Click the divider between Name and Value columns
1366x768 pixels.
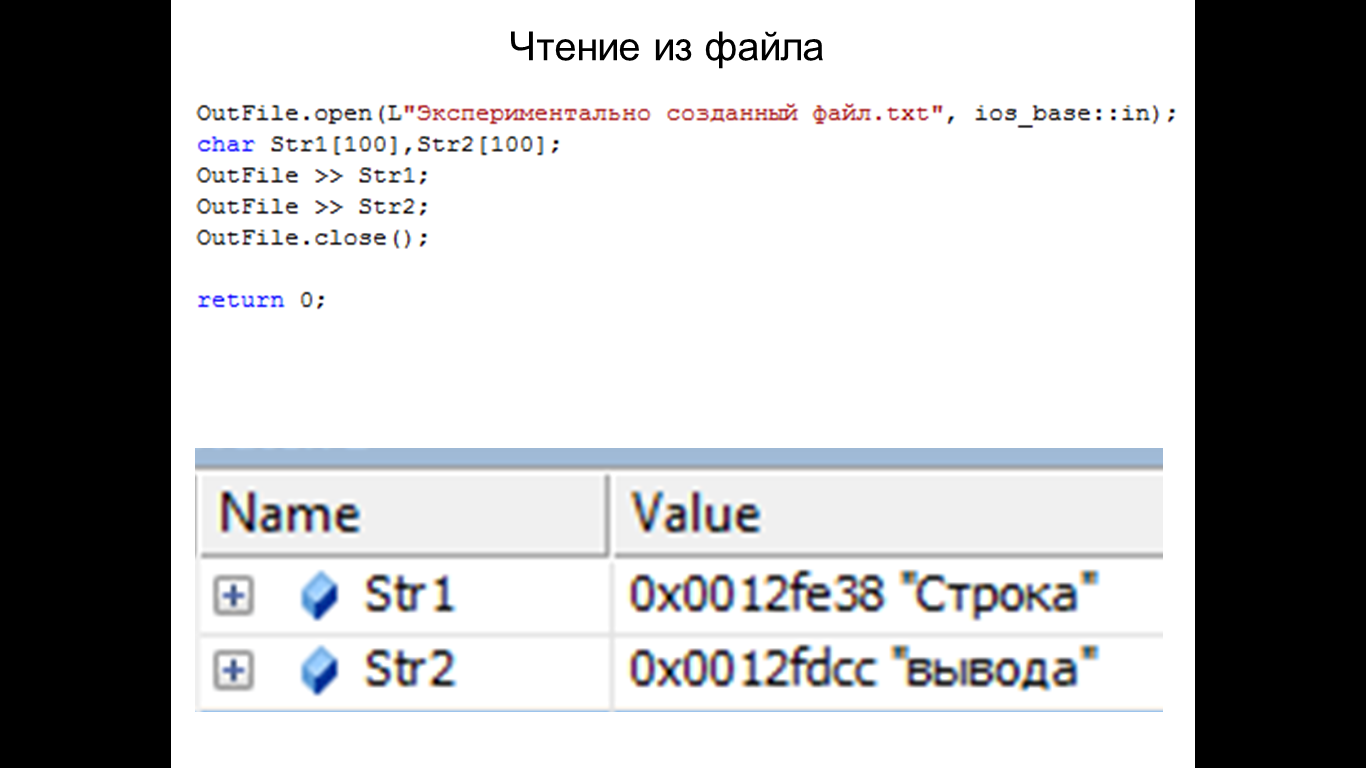(610, 515)
